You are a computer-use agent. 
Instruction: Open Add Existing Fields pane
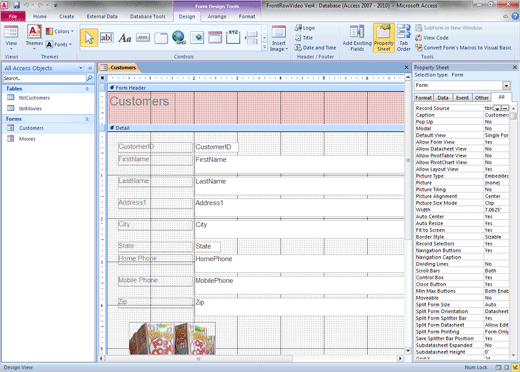[357, 38]
